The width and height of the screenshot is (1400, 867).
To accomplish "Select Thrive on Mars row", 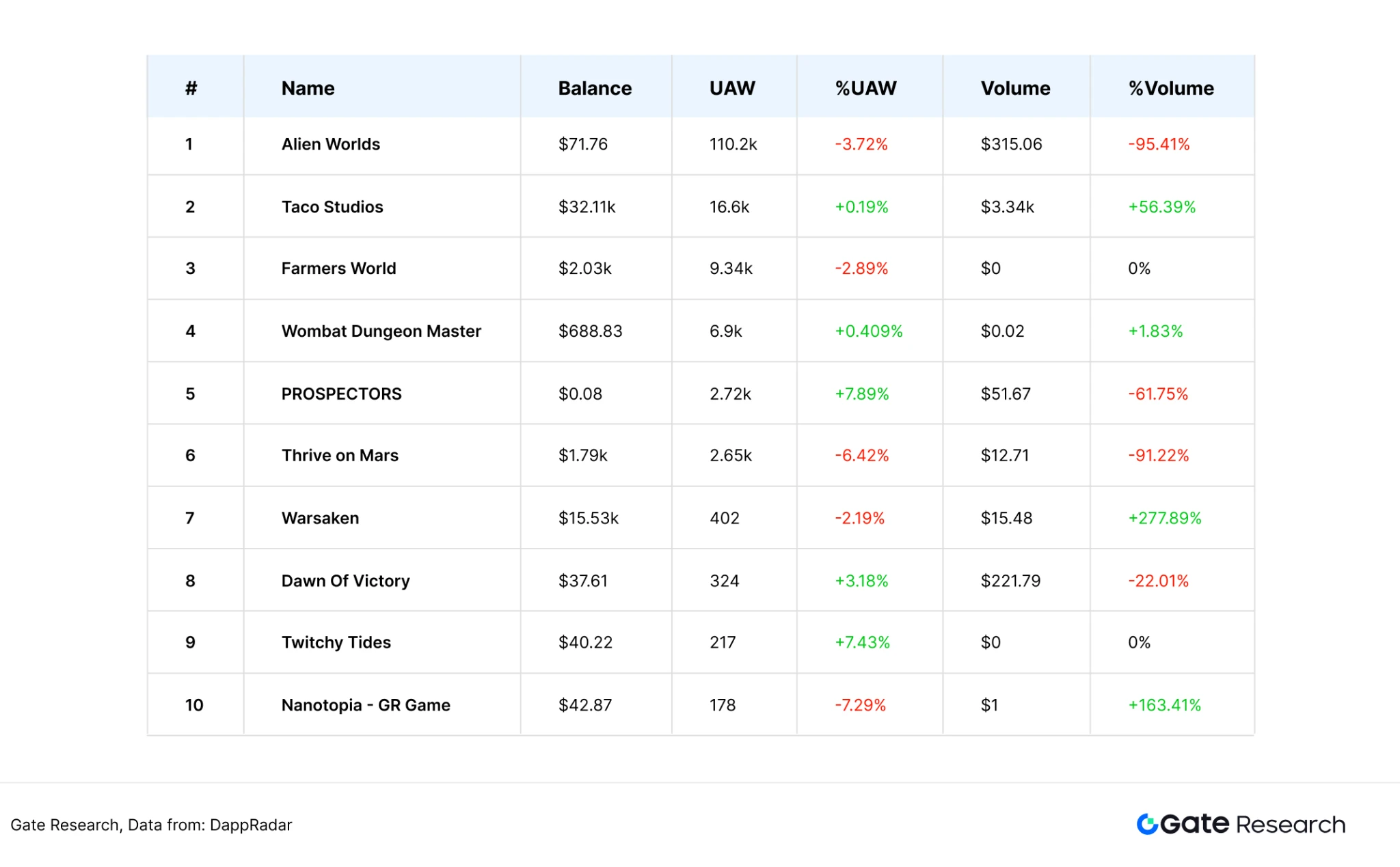I will (x=340, y=456).
